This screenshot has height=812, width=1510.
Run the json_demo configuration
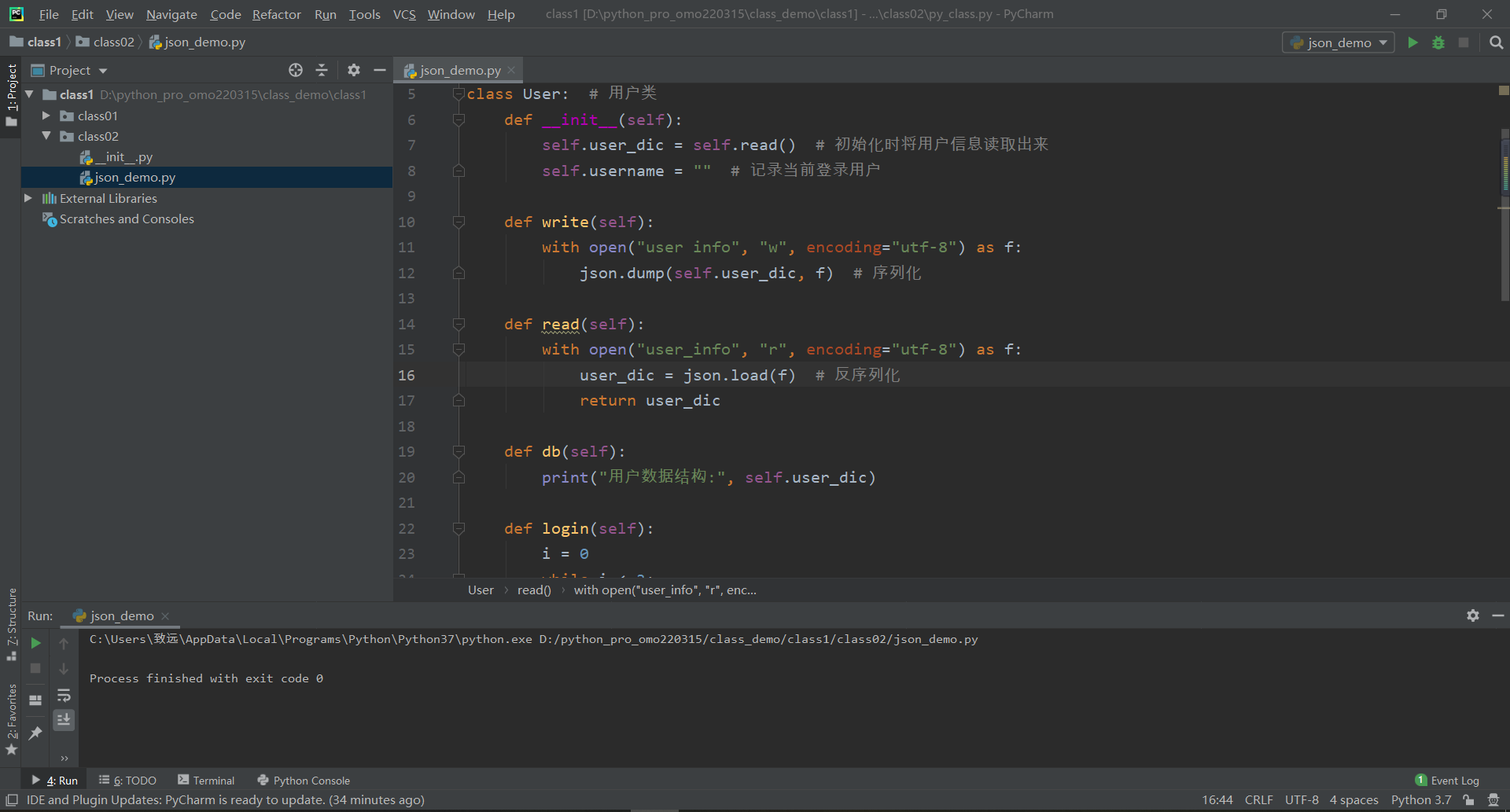tap(1412, 42)
